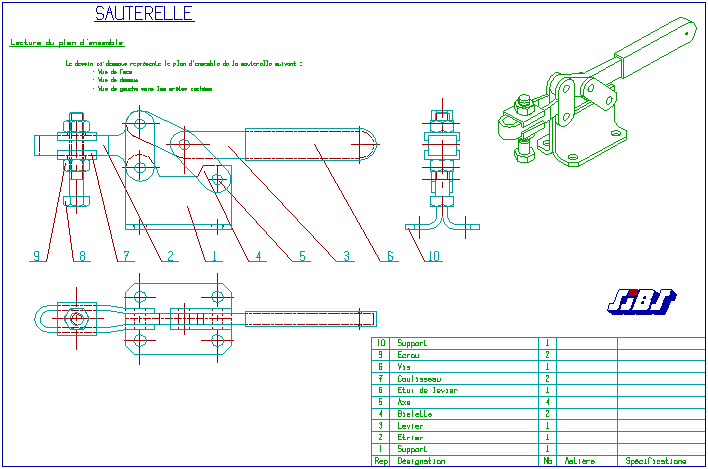This screenshot has width=708, height=469.
Task: Select part callout number 9
Action: tap(37, 257)
